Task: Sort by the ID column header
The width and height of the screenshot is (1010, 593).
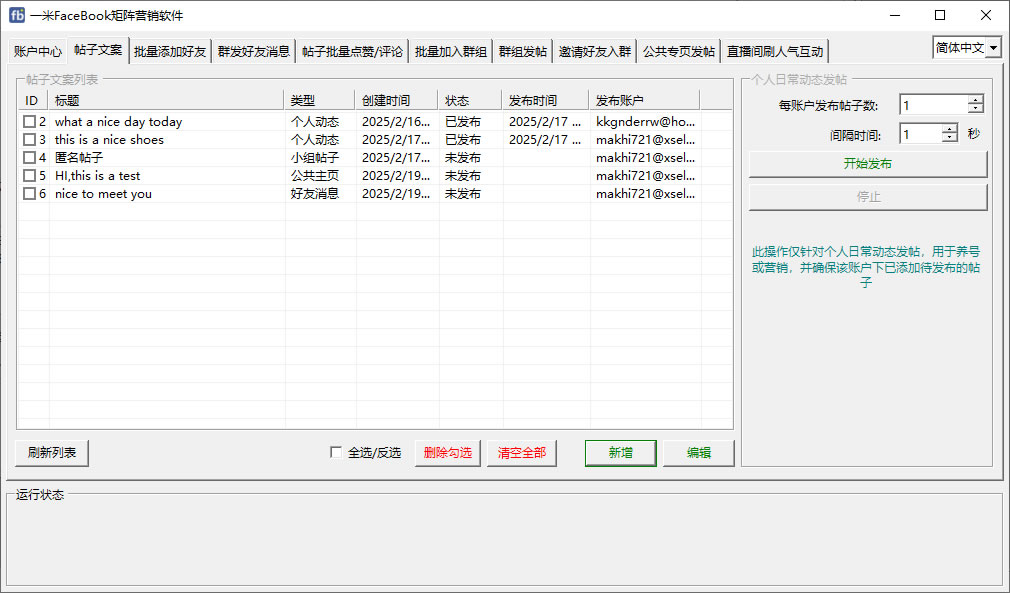Action: pyautogui.click(x=33, y=100)
